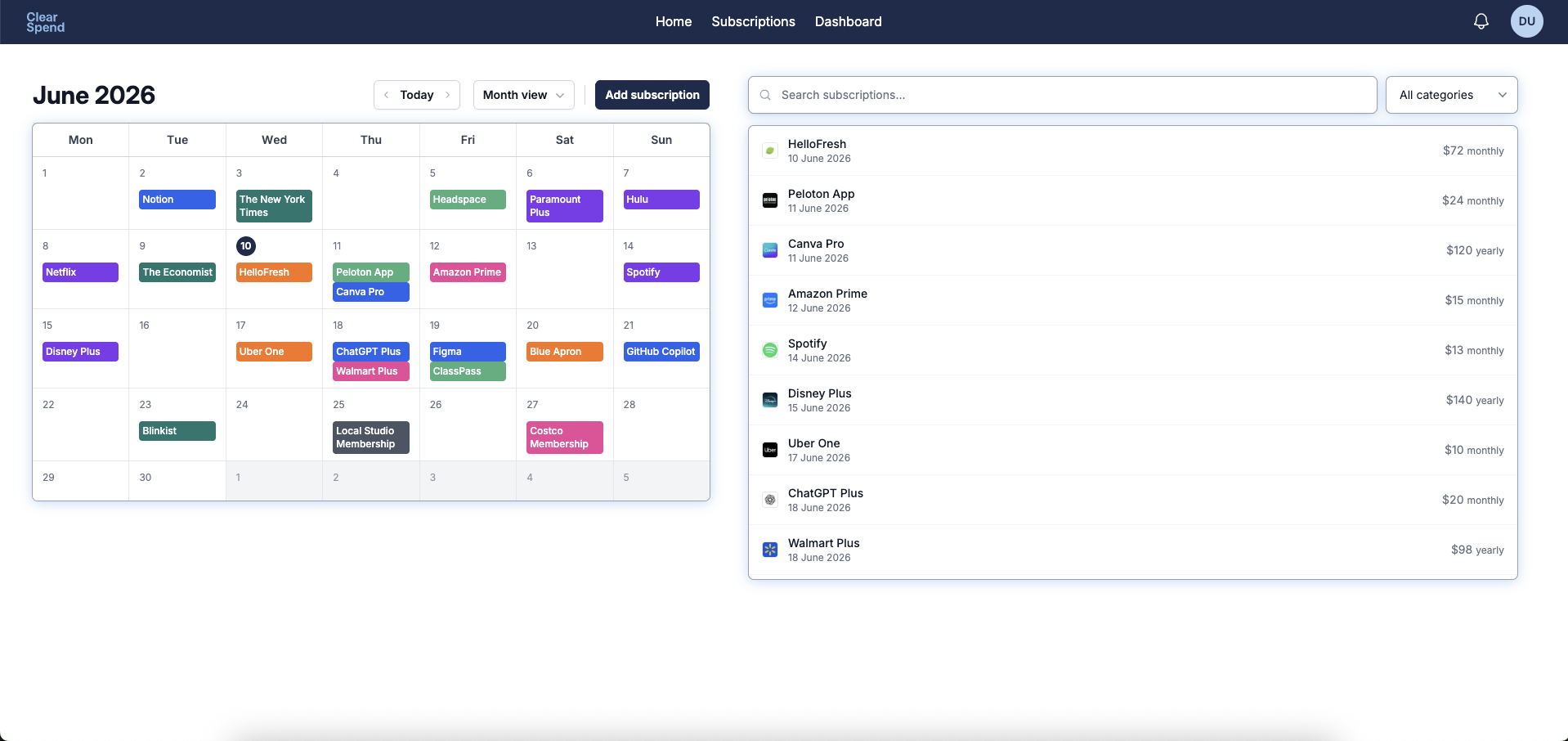Open the Blue Apron calendar event
Image resolution: width=1568 pixels, height=741 pixels.
(564, 352)
